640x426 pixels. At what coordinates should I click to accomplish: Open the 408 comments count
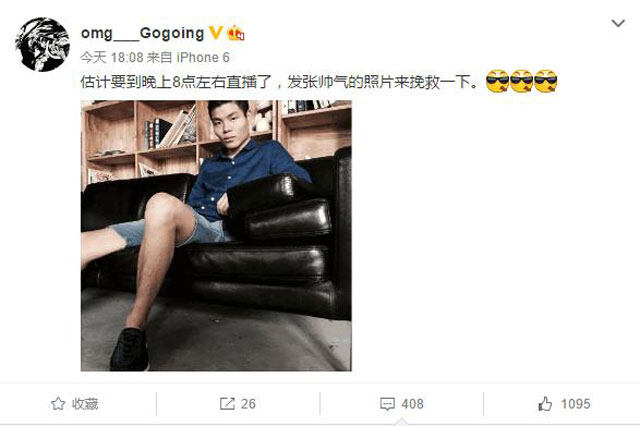tap(413, 404)
